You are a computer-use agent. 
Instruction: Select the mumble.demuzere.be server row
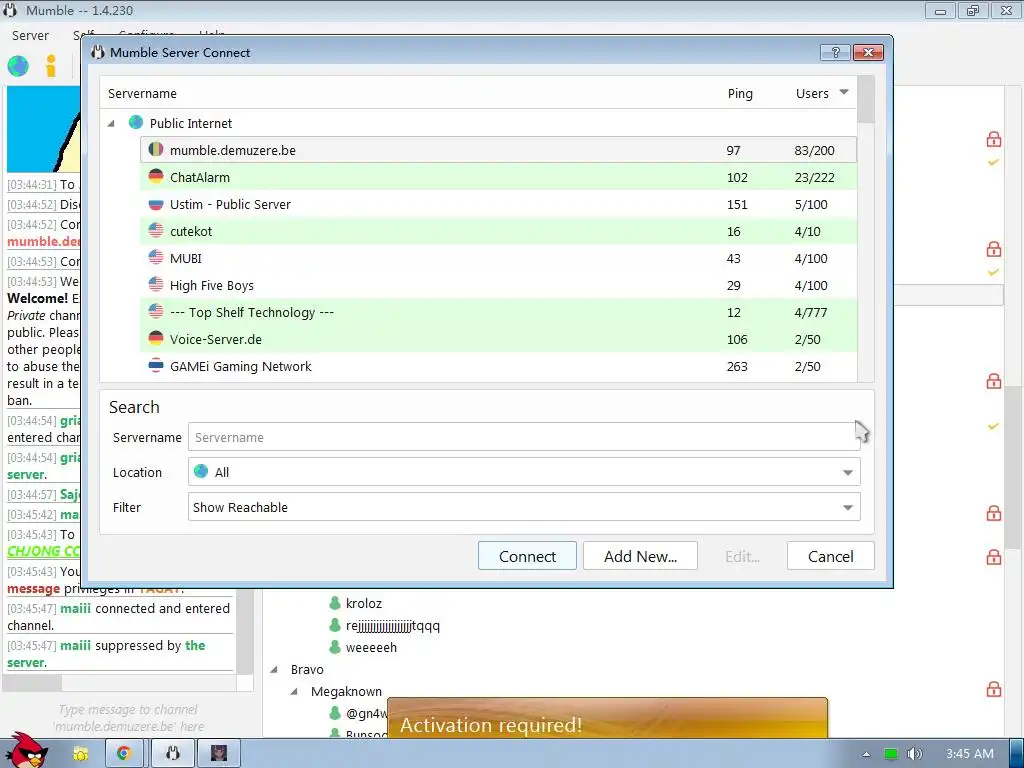498,150
